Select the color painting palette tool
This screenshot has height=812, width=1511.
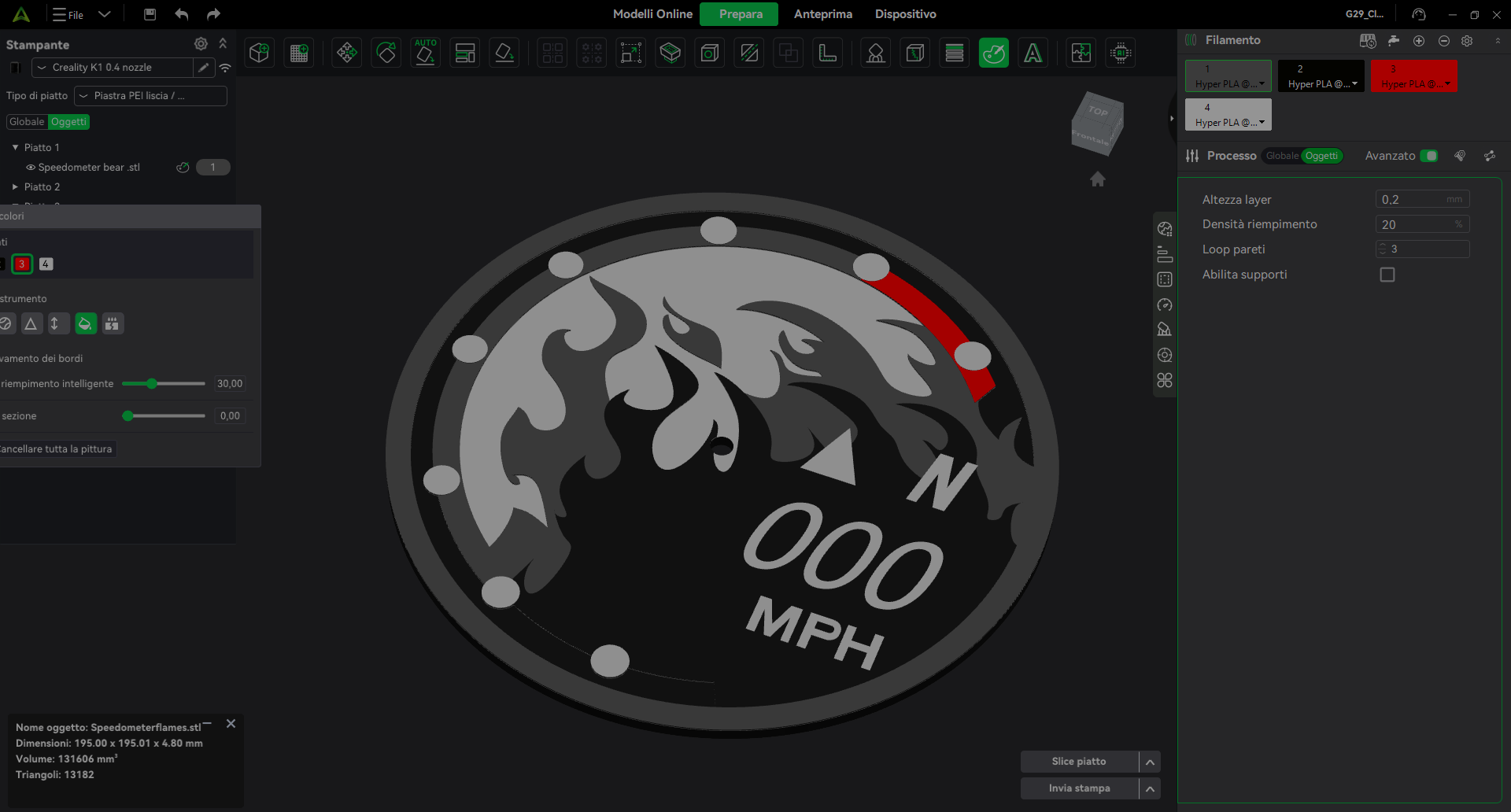pyautogui.click(x=993, y=53)
